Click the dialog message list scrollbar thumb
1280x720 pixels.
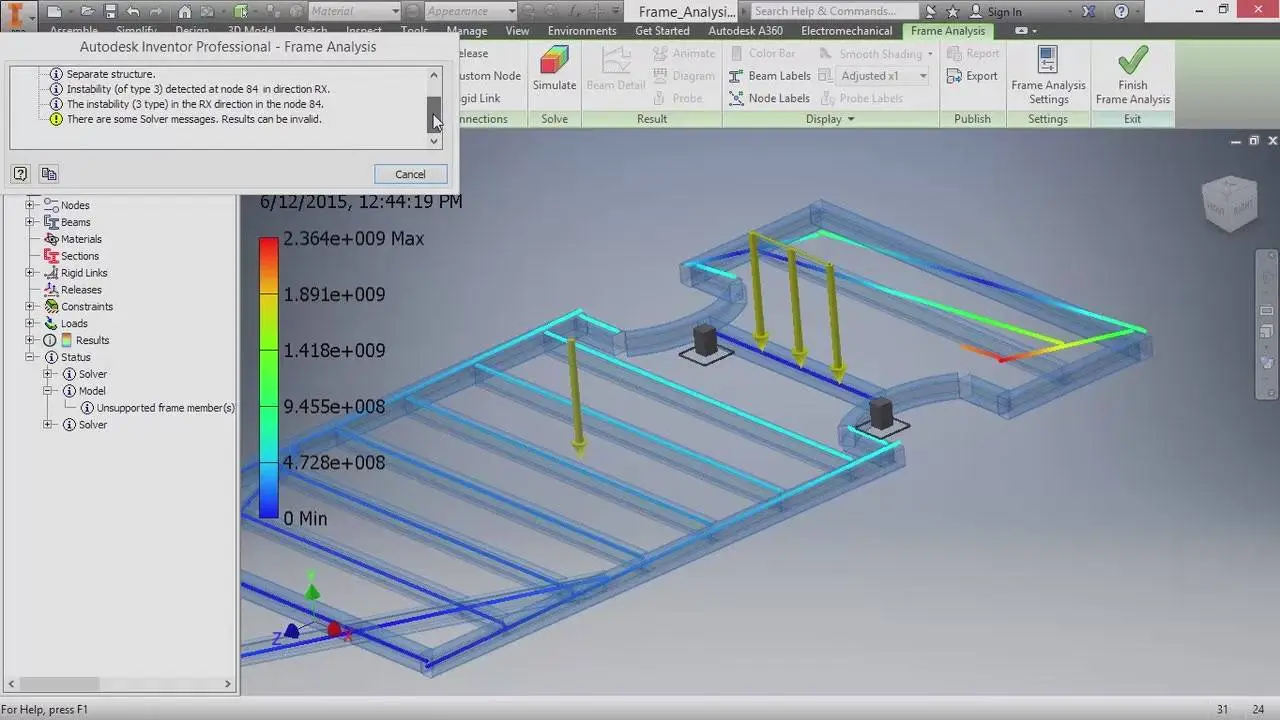click(x=434, y=114)
